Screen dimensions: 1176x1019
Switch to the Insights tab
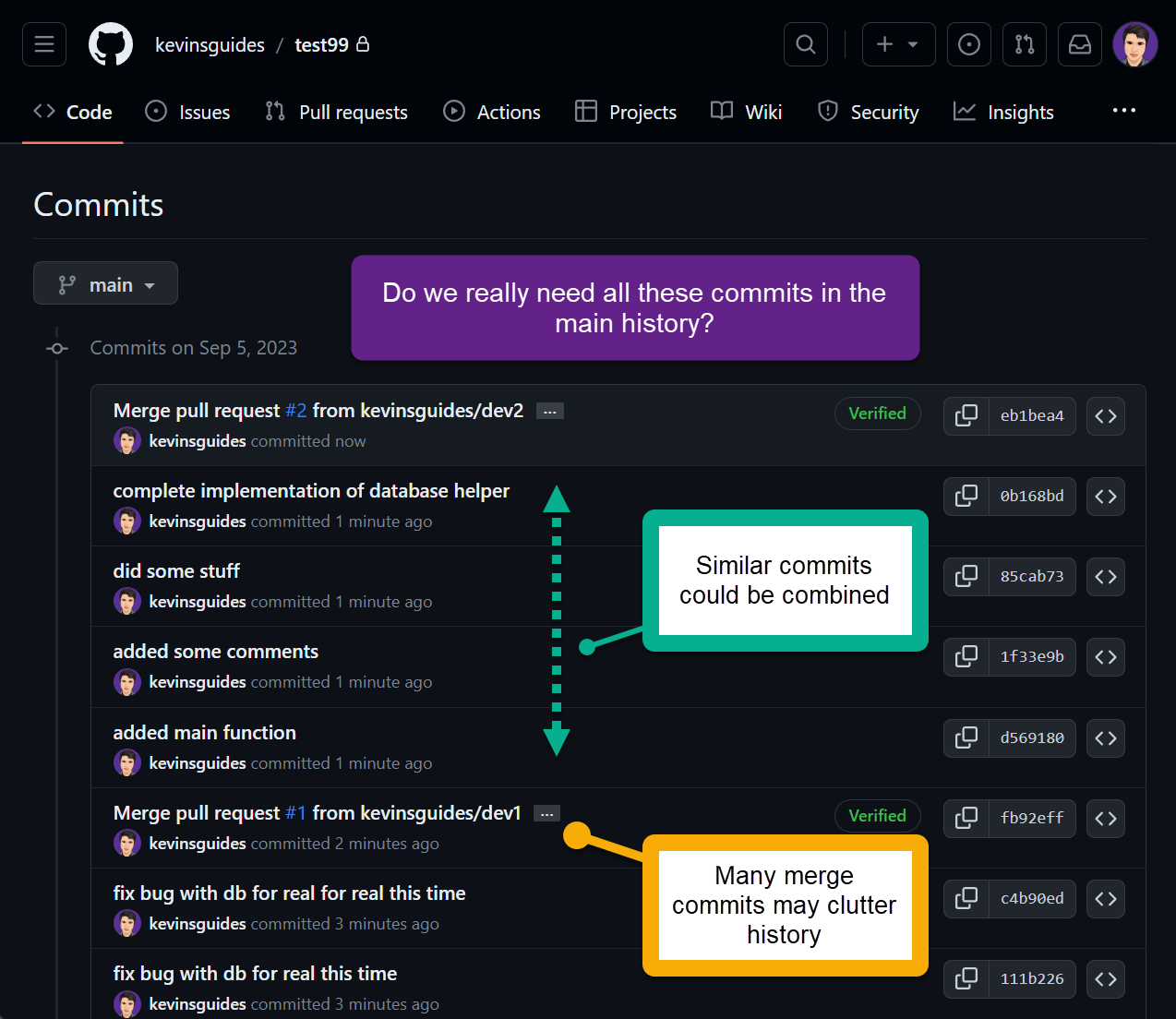(1004, 112)
